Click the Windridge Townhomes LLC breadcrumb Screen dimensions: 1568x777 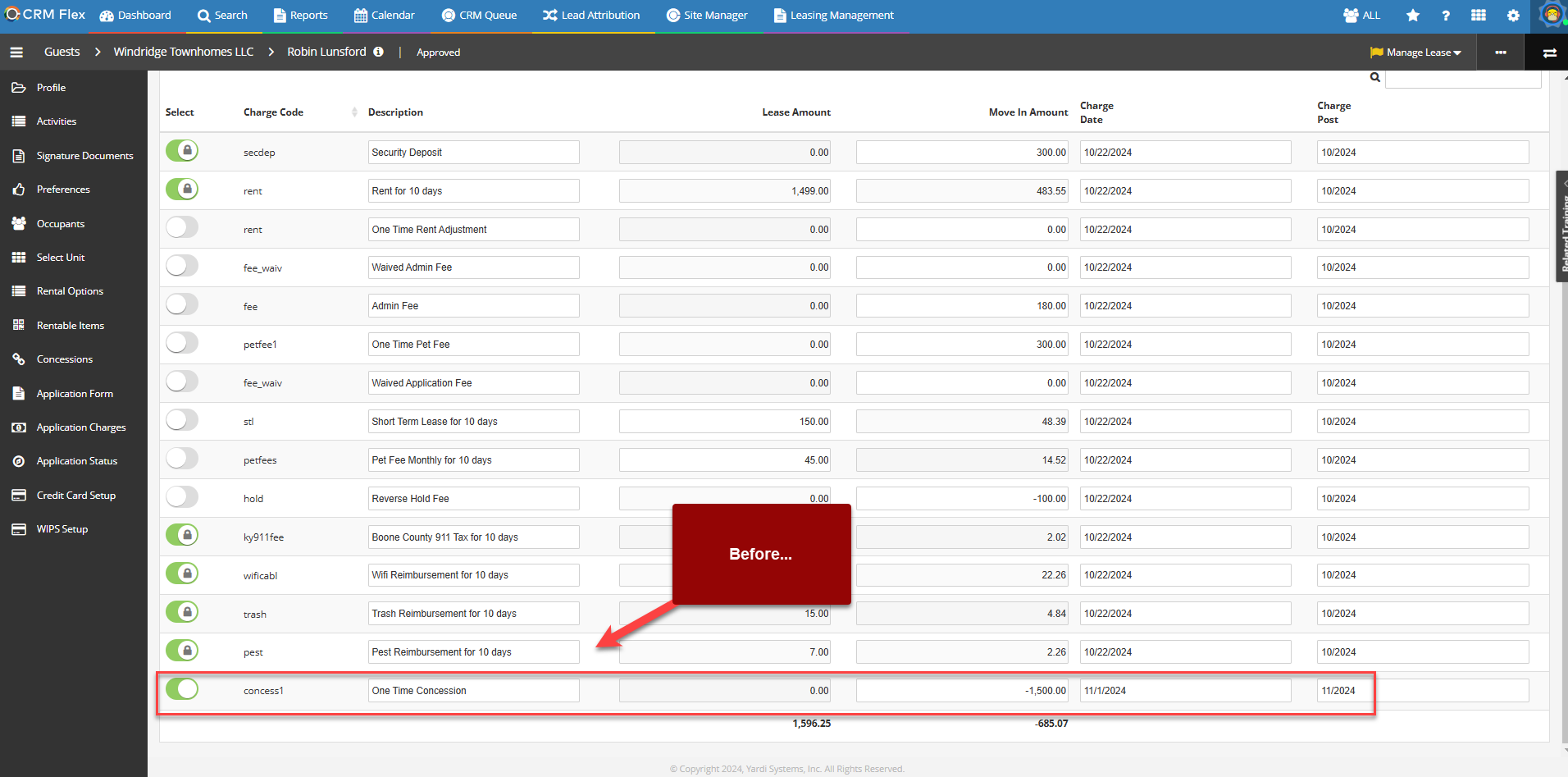pyautogui.click(x=184, y=52)
